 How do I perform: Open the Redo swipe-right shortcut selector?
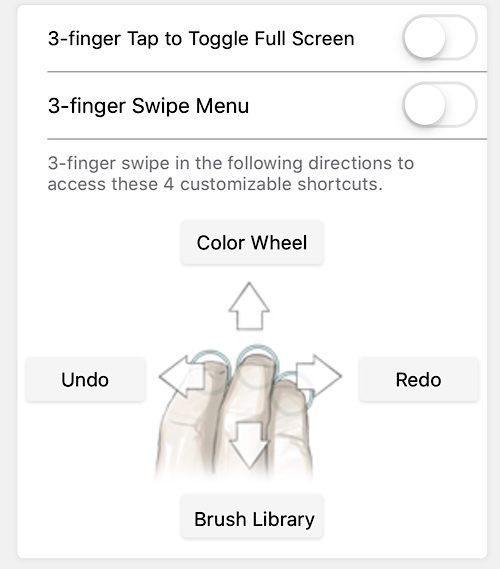pos(419,380)
